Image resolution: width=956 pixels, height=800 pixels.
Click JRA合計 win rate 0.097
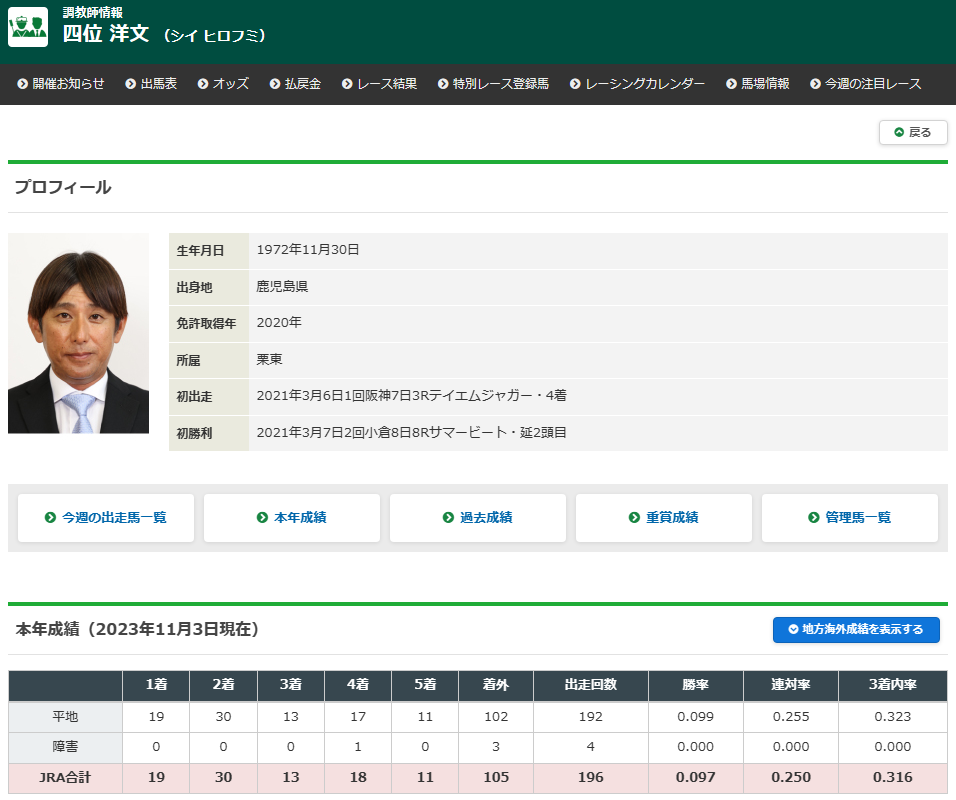click(x=696, y=777)
